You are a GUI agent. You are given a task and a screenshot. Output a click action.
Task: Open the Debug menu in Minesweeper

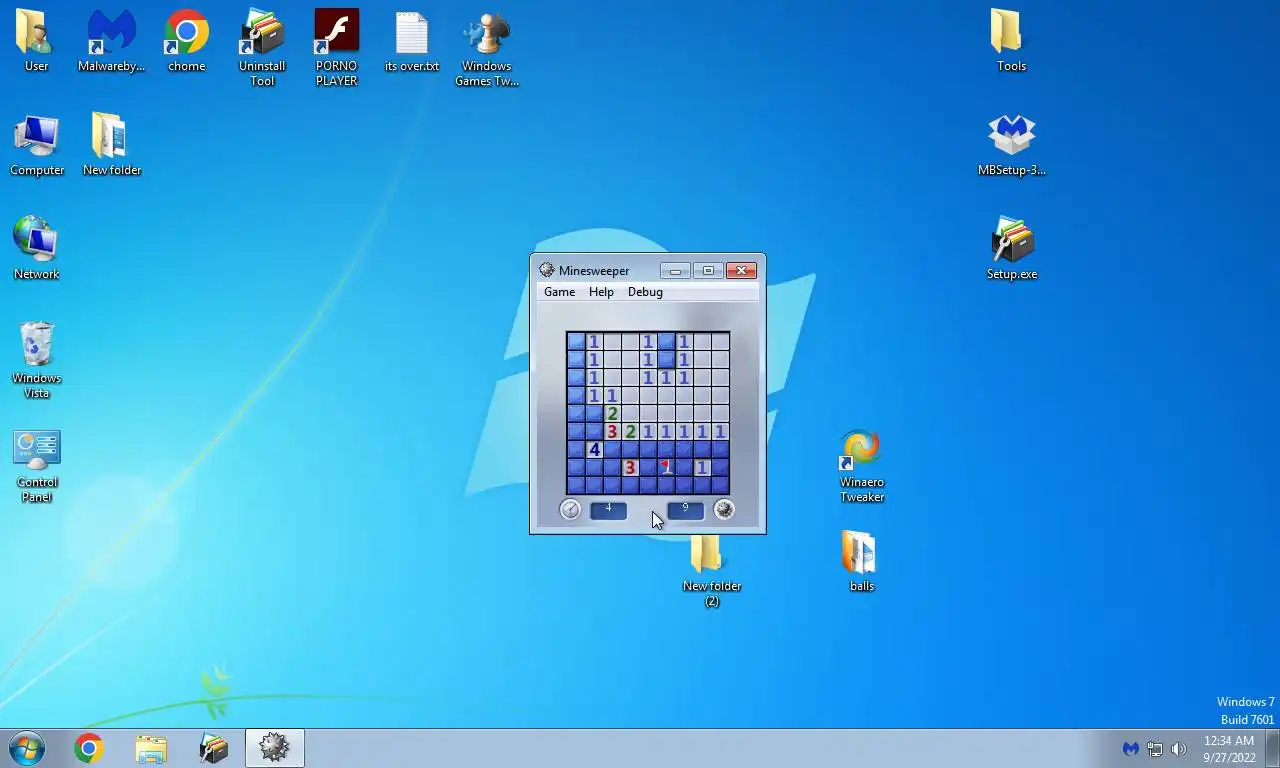click(645, 292)
